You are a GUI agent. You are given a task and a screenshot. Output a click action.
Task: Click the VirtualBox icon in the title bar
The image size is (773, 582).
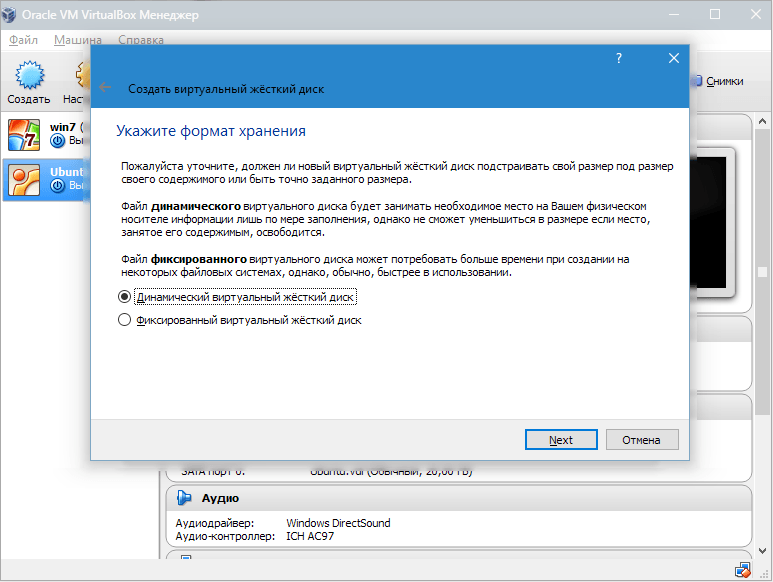[14, 14]
